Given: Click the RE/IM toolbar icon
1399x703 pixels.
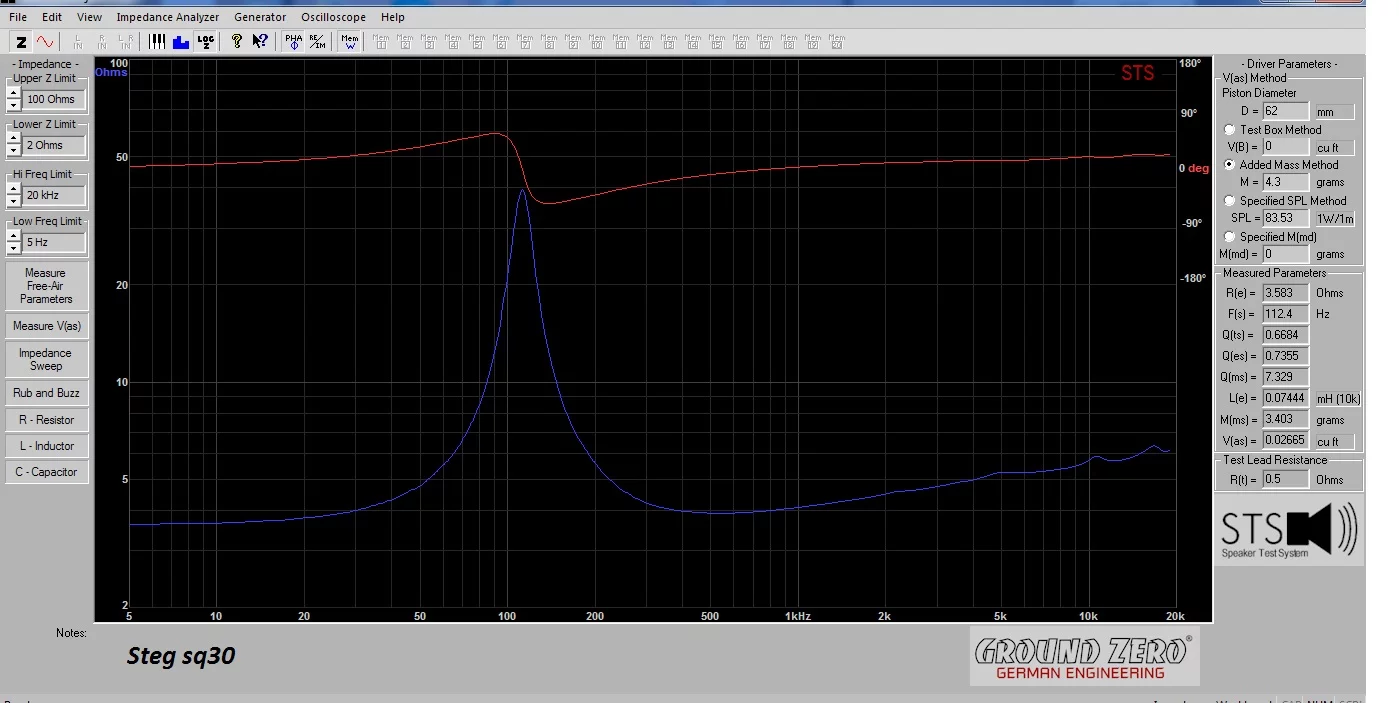Looking at the screenshot, I should coord(316,42).
